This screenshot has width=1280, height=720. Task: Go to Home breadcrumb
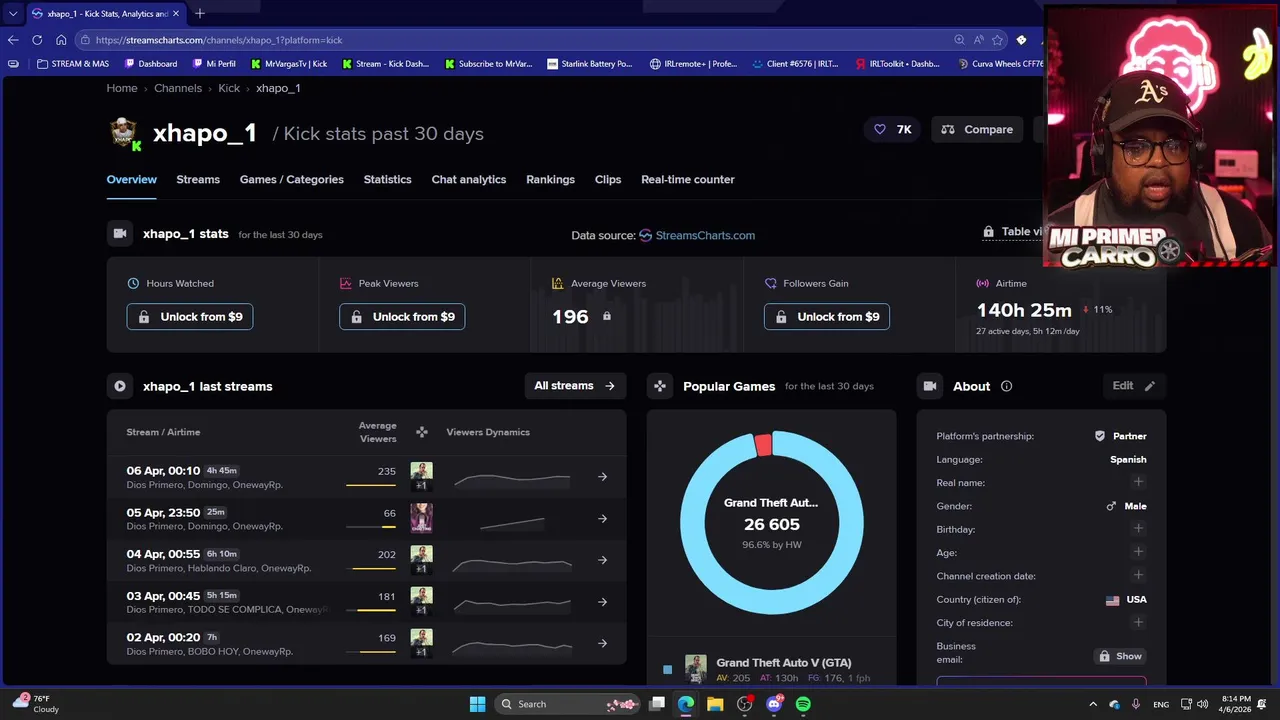pyautogui.click(x=122, y=88)
